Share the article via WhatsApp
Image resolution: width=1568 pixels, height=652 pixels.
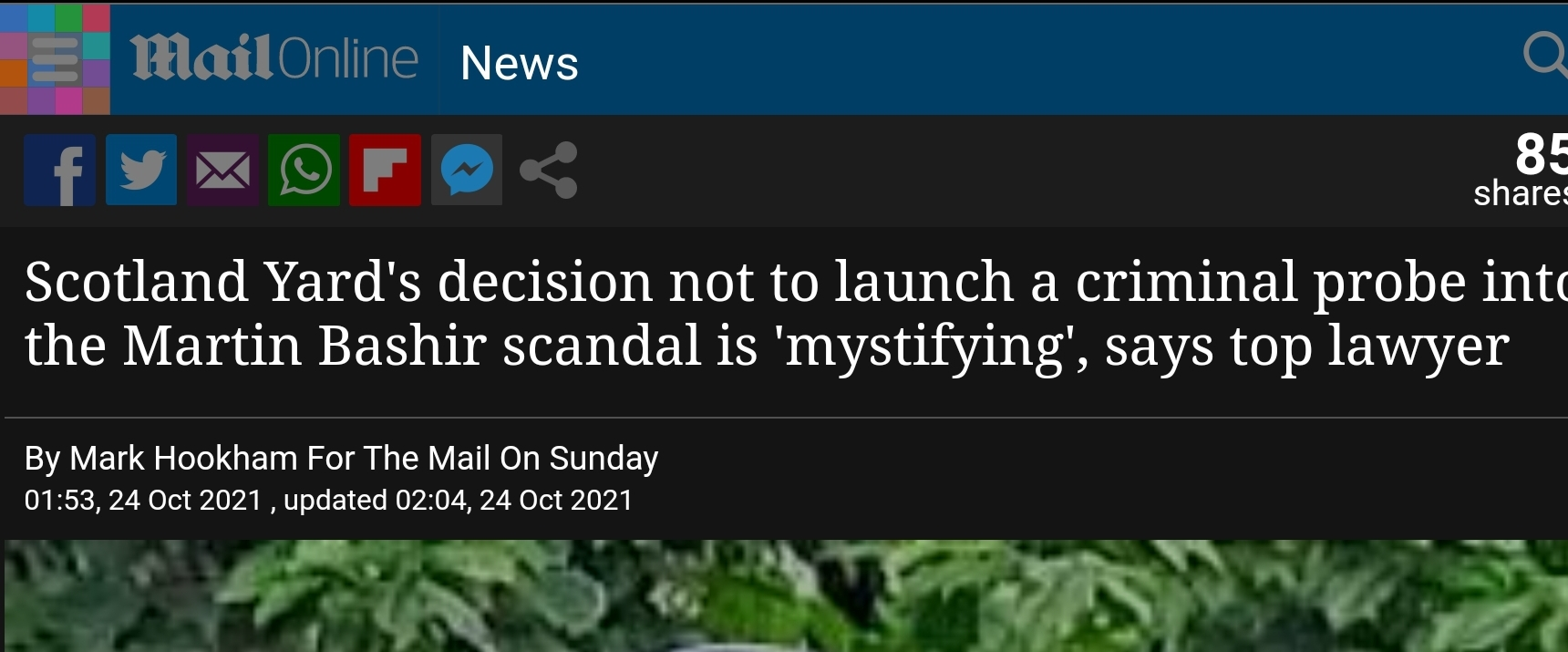point(304,170)
